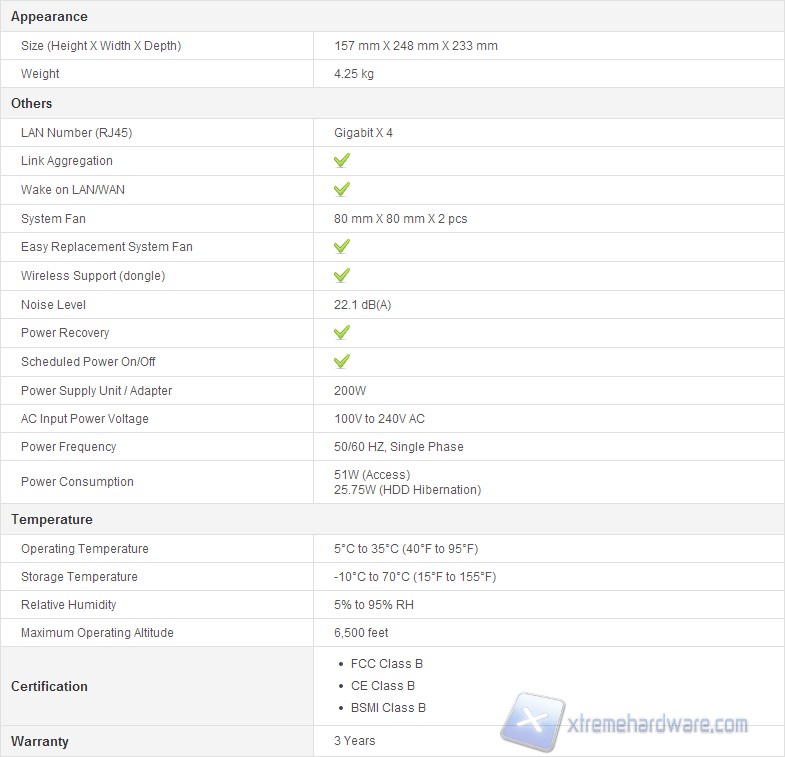Click the Maximum Operating Altitude label
This screenshot has height=757, width=785.
click(x=97, y=633)
